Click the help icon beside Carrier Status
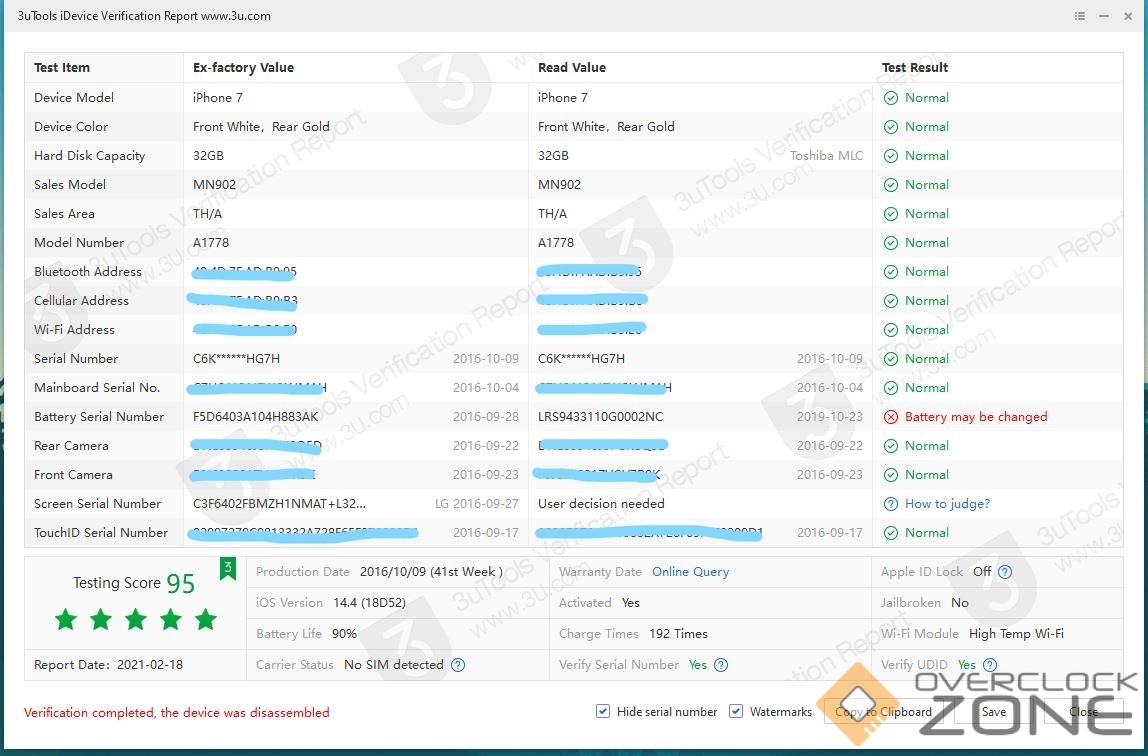 [x=458, y=665]
